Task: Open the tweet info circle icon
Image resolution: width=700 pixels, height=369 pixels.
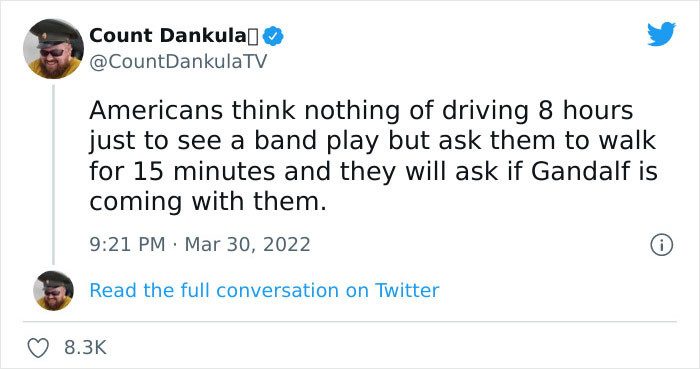Action: [661, 245]
